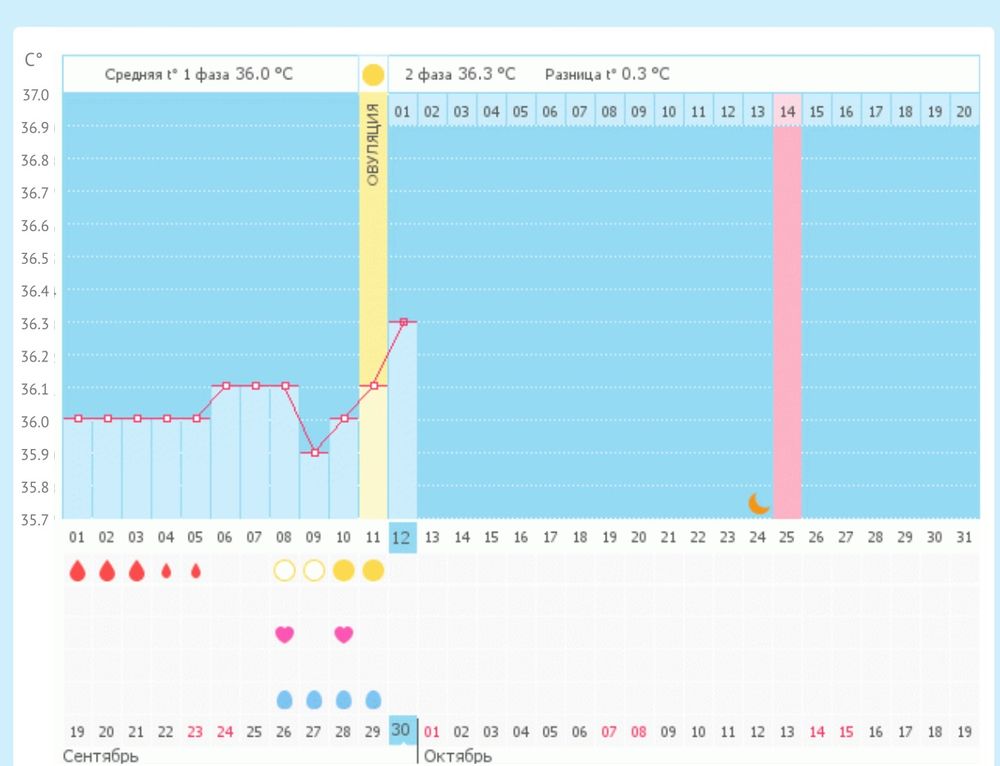
Task: Select the highlighted cycle day 12 label
Action: tap(402, 537)
